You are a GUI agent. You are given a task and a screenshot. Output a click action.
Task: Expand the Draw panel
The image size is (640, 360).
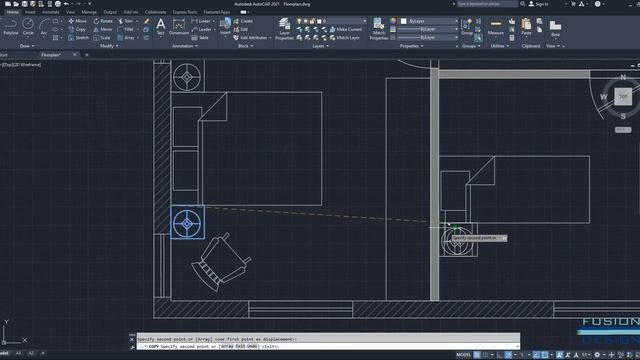tap(27, 46)
